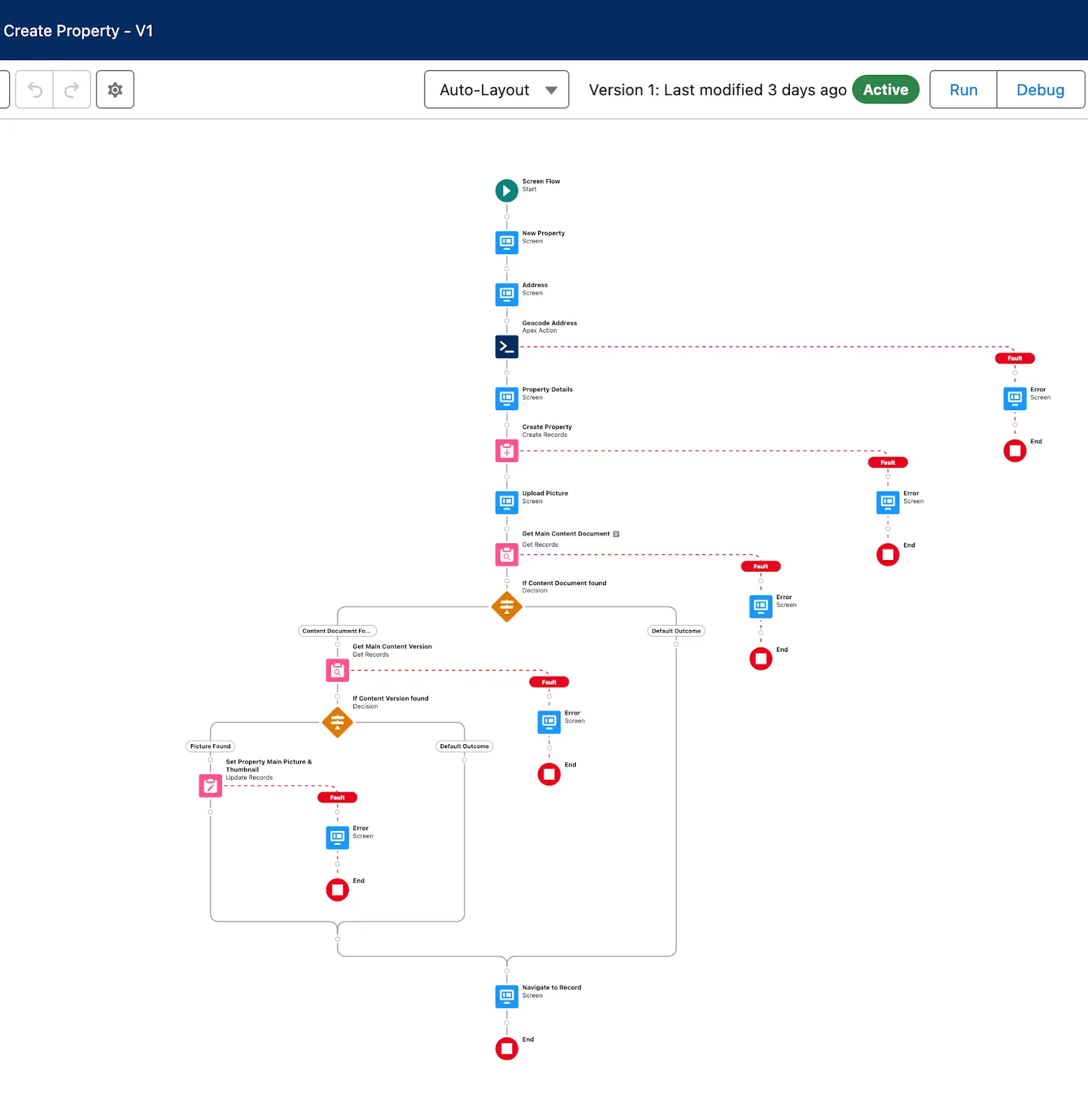Select Fault label on Get Main Content Document path

(x=761, y=566)
